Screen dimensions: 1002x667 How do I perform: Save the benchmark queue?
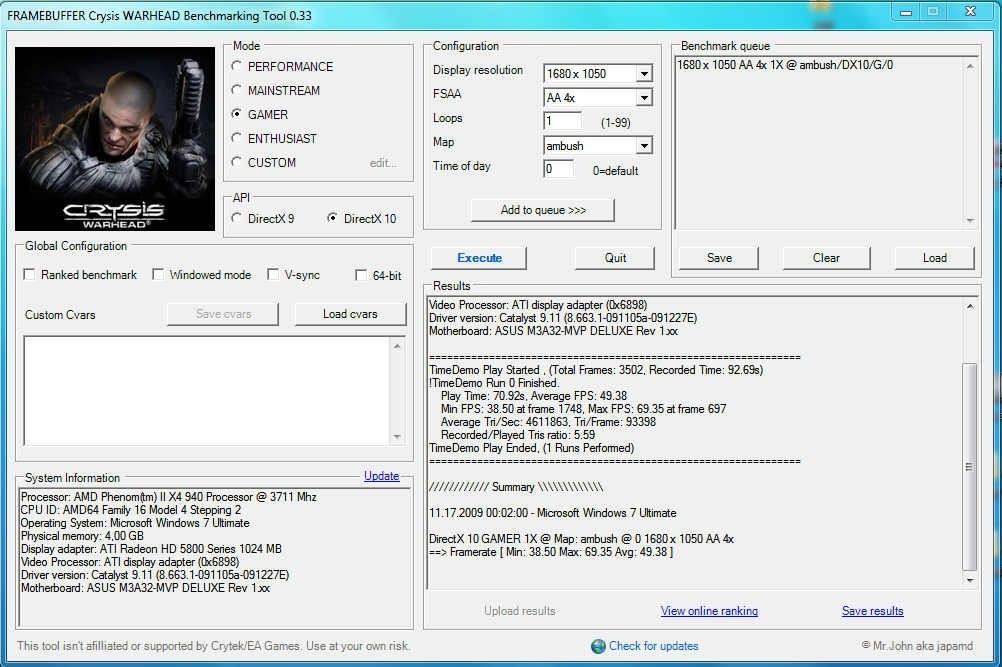click(x=719, y=258)
